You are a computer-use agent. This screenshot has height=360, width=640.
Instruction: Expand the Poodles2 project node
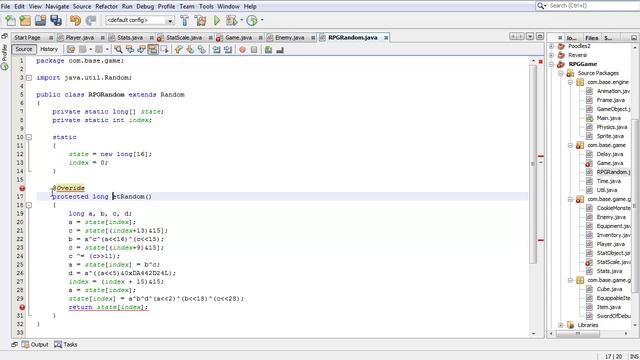pos(552,46)
